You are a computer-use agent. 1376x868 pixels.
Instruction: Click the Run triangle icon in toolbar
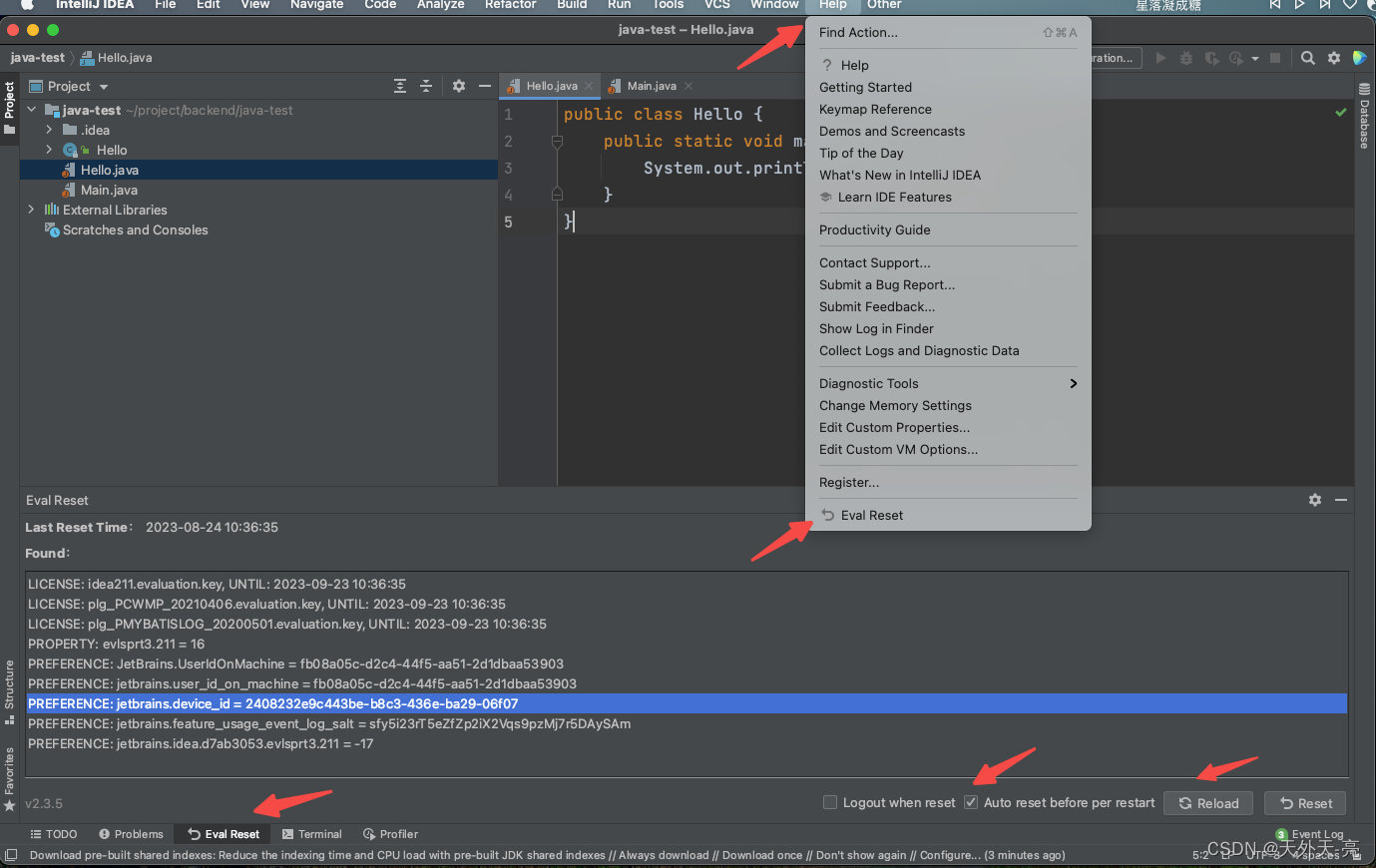[x=1160, y=58]
